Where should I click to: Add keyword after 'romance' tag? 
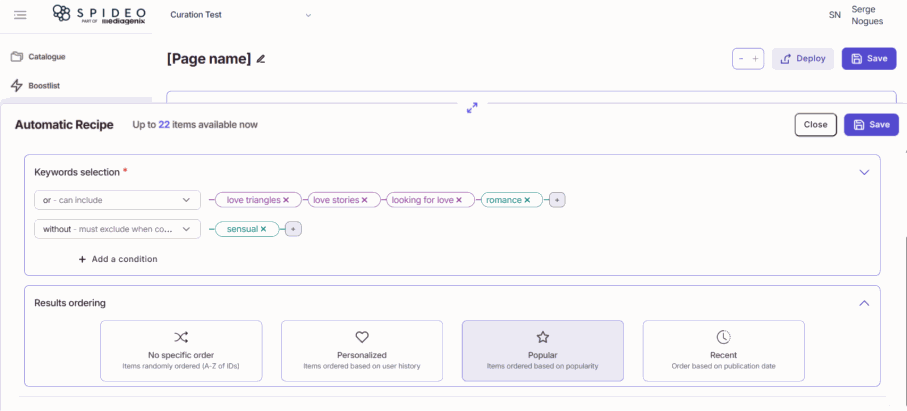click(x=557, y=200)
